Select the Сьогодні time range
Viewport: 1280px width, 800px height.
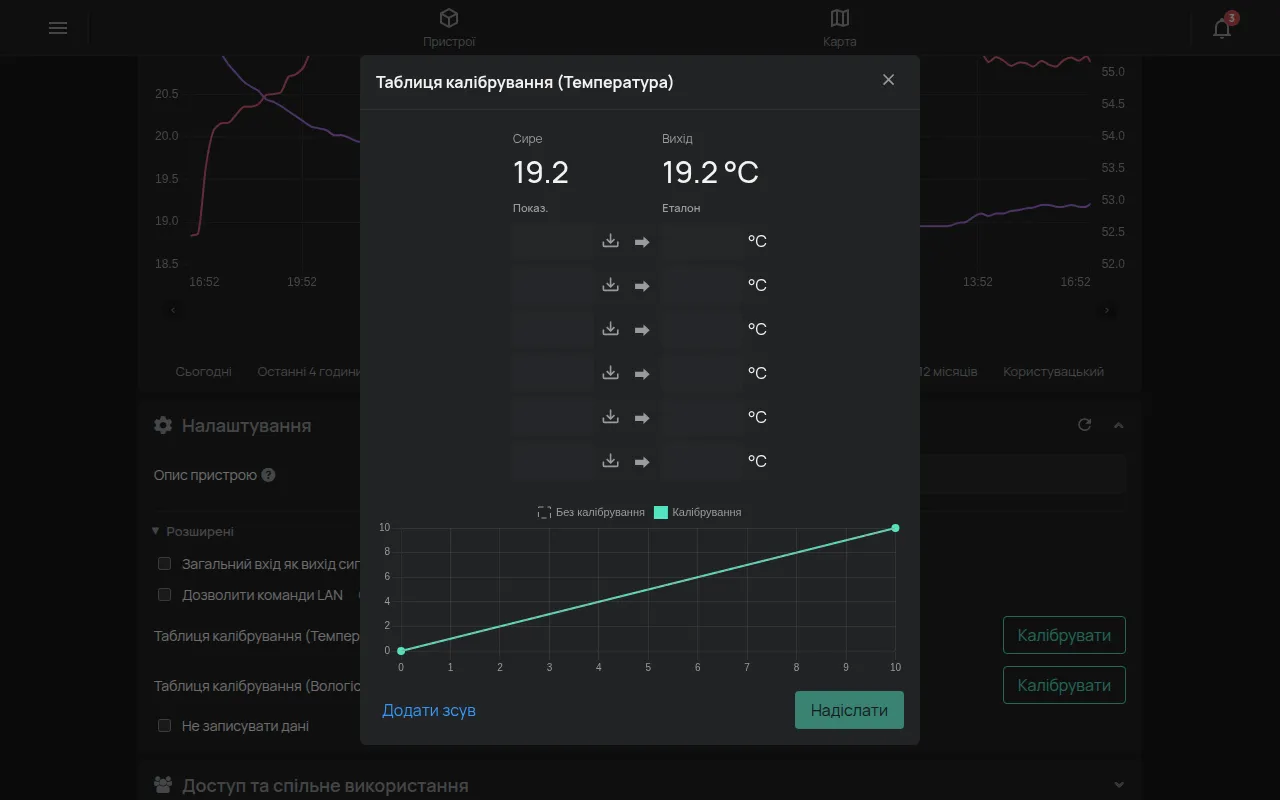(204, 371)
